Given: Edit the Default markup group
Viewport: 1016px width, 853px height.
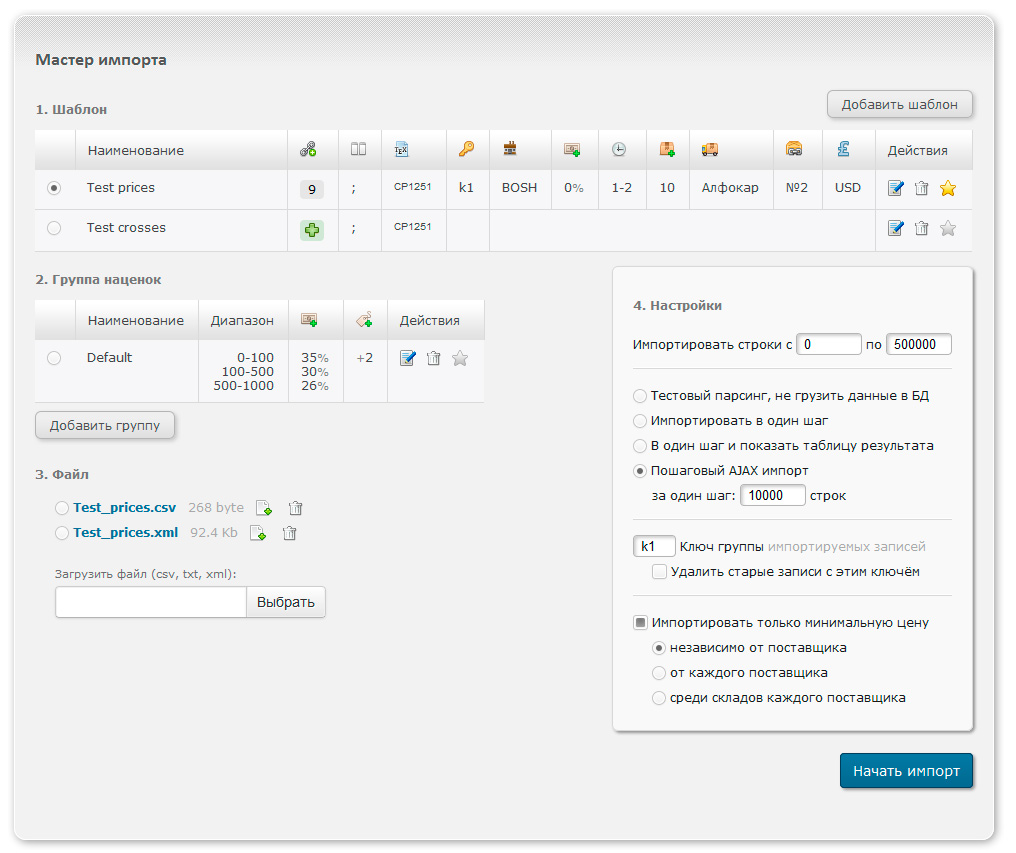Looking at the screenshot, I should tap(408, 358).
